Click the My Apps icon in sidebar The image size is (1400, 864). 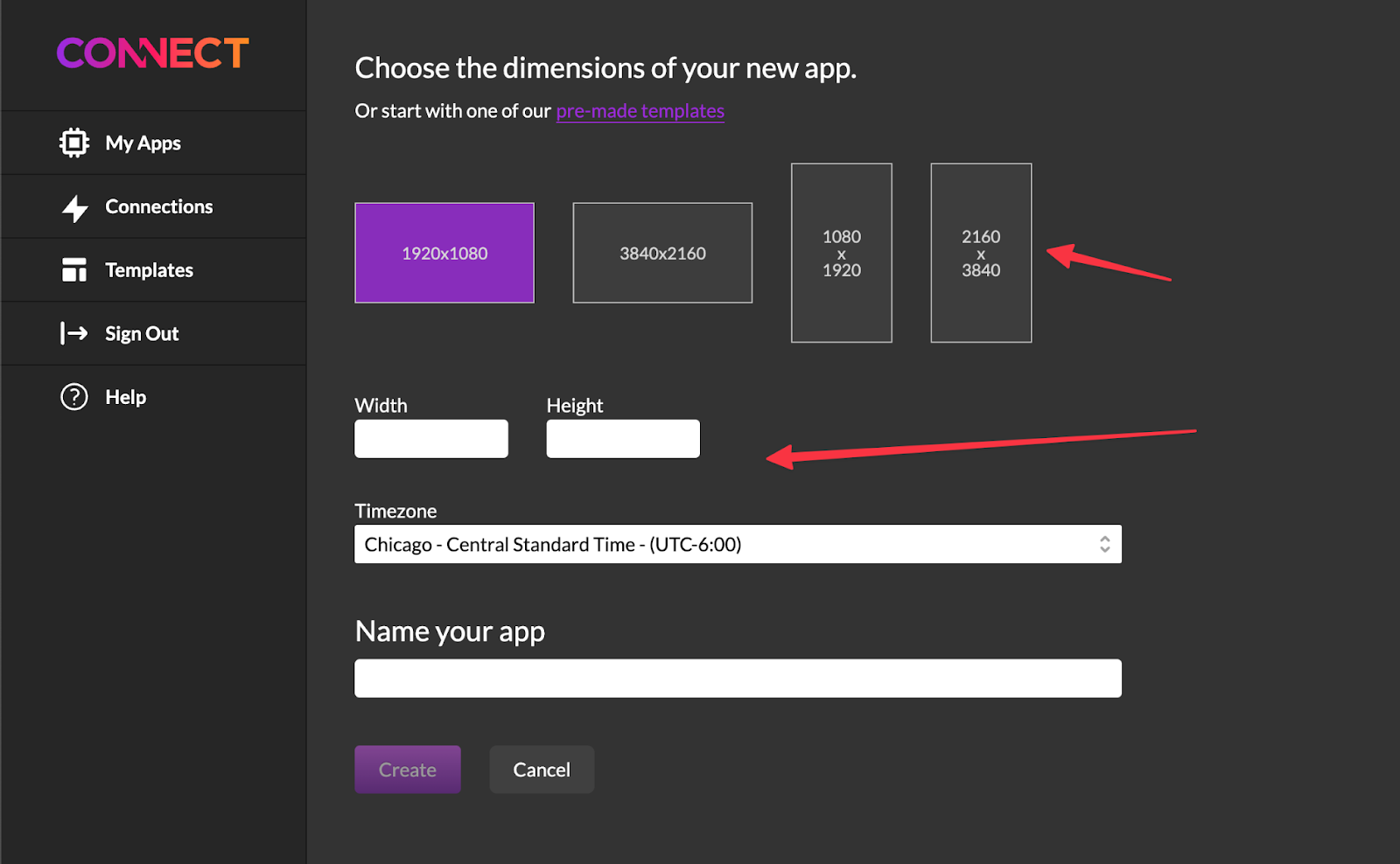[74, 143]
